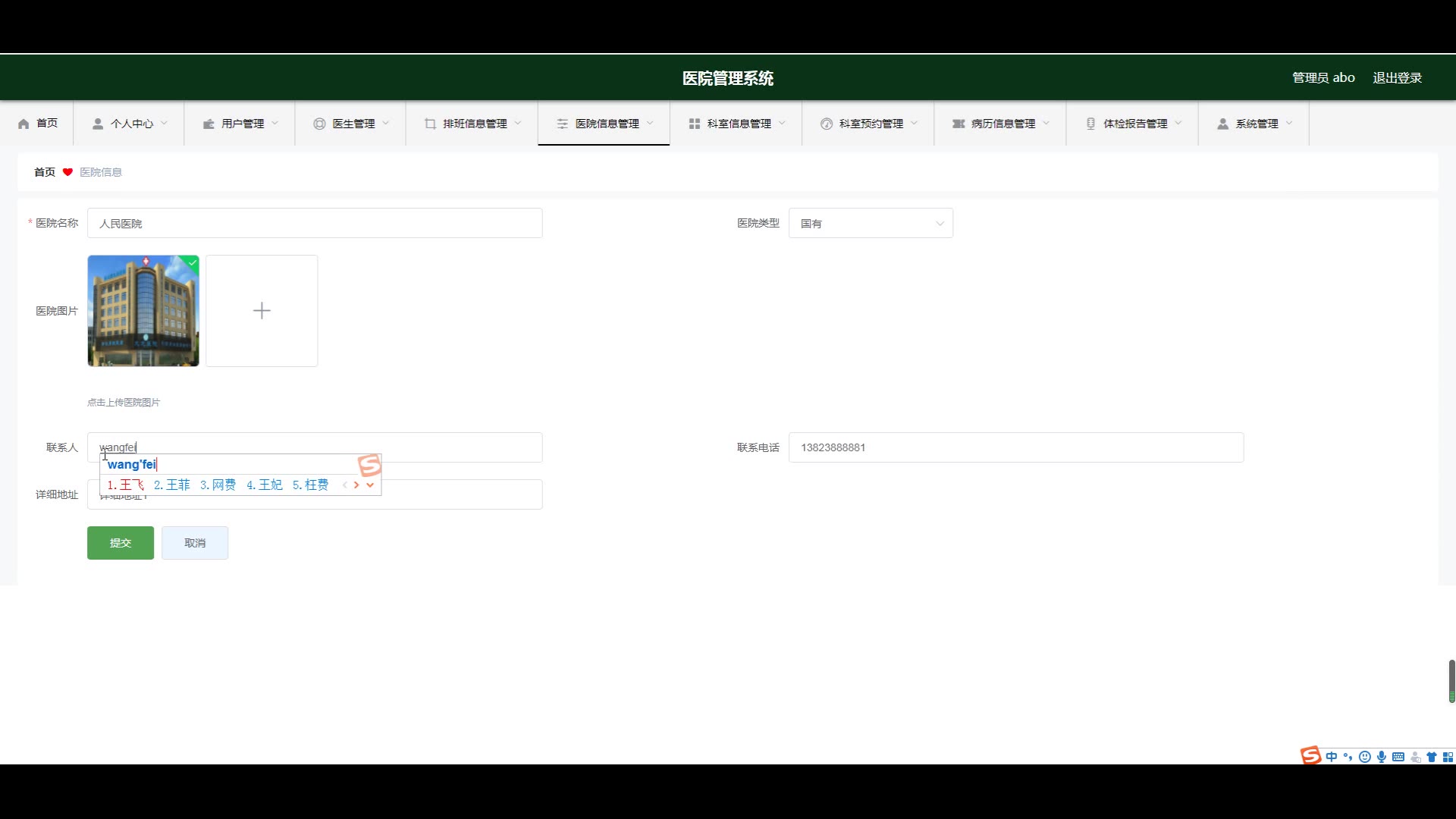Expand the 科室信息管理 chevron

point(782,124)
